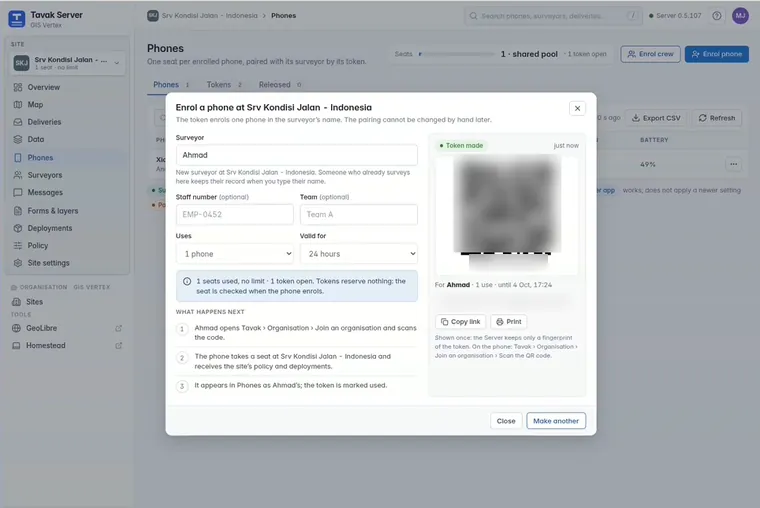Expand the Srv Kondisi Jalan site selector
This screenshot has width=760, height=508.
click(67, 63)
